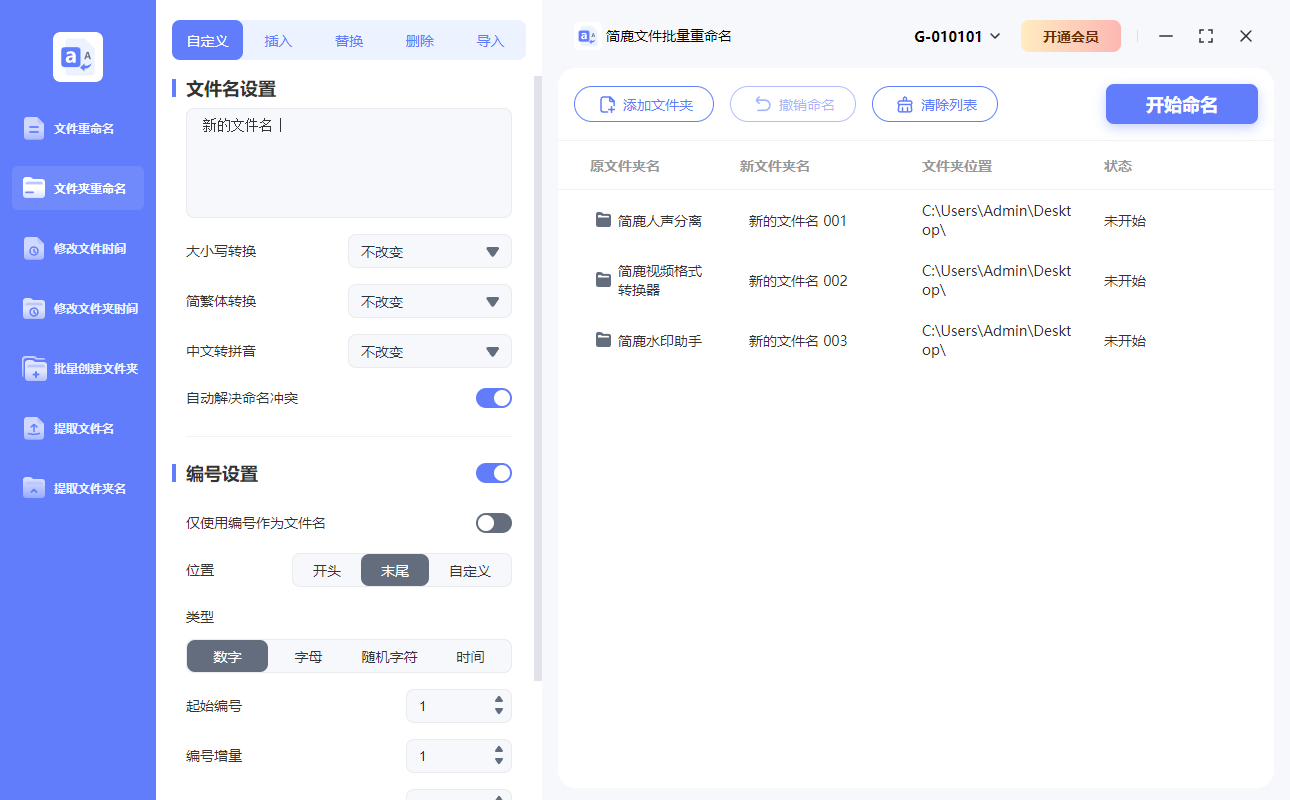This screenshot has width=1290, height=800.
Task: Click the 起始编号 number field
Action: pos(459,706)
